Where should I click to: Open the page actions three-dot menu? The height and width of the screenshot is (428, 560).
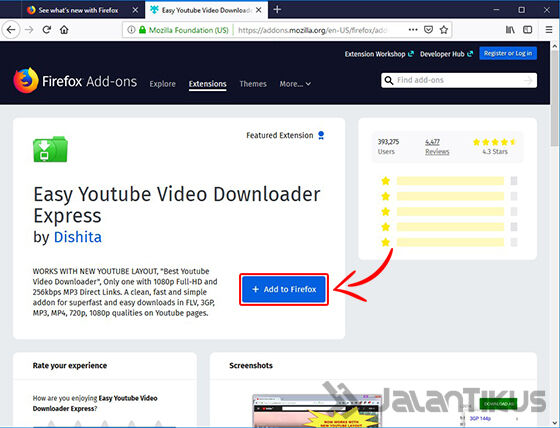coord(413,30)
